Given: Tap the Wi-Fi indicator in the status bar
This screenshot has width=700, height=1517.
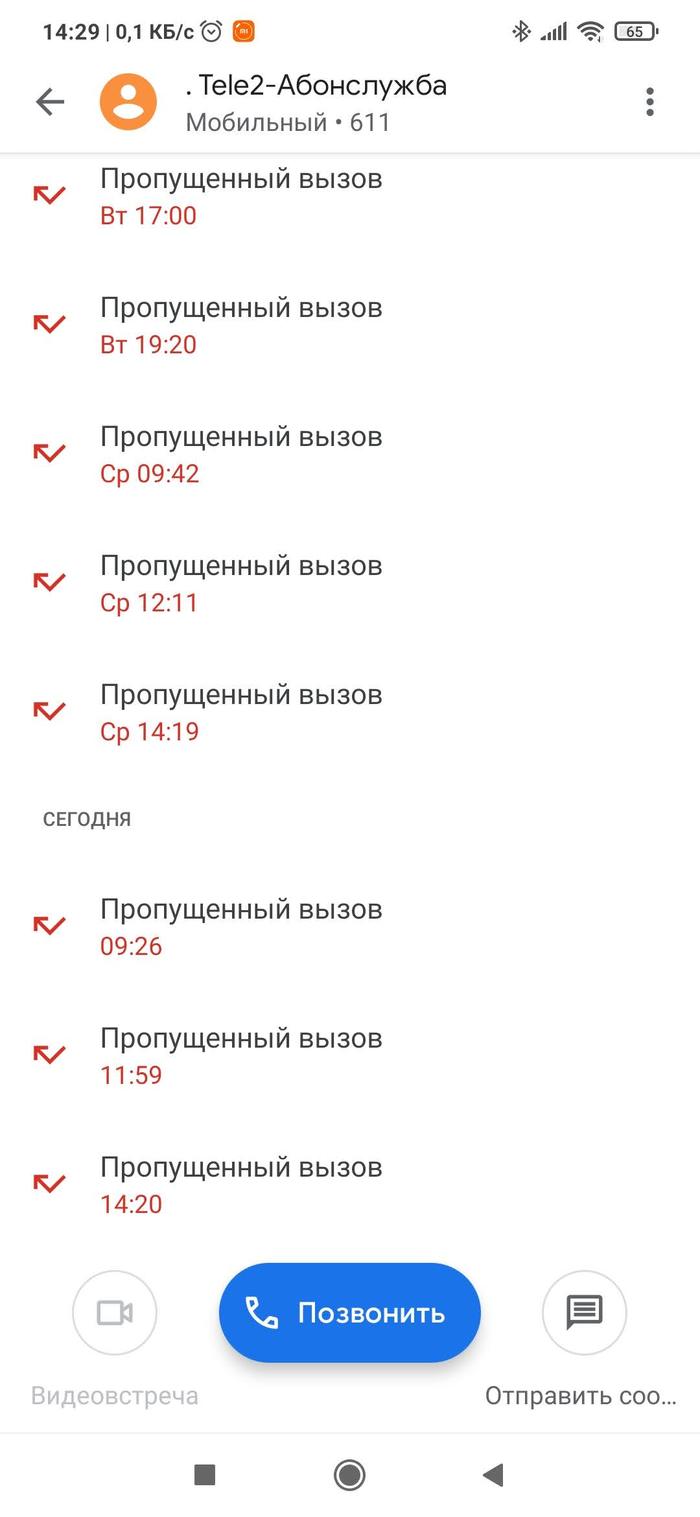Looking at the screenshot, I should (589, 31).
